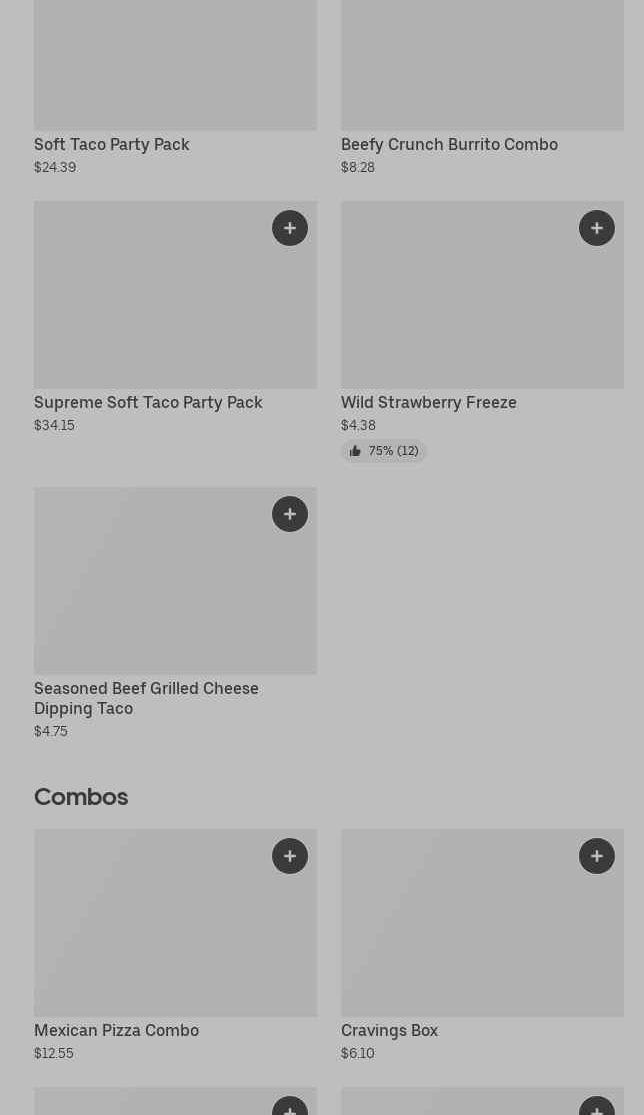
Task: Click the Combos section heading
Action: click(81, 797)
